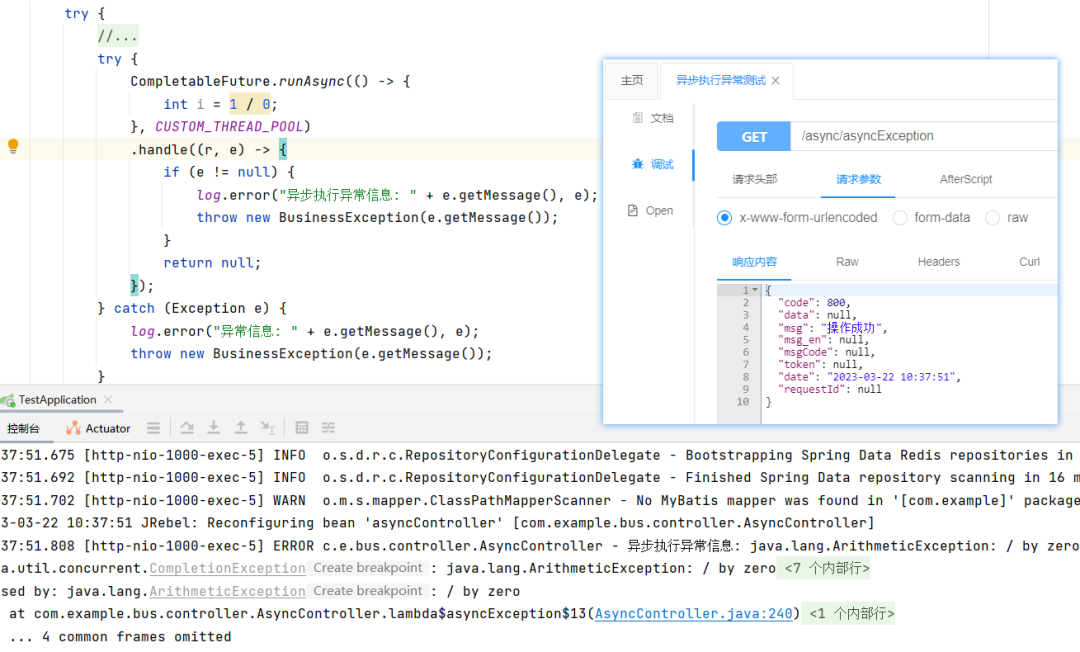The width and height of the screenshot is (1080, 652).
Task: Click Create breakpoint beside CompletionException
Action: [368, 568]
